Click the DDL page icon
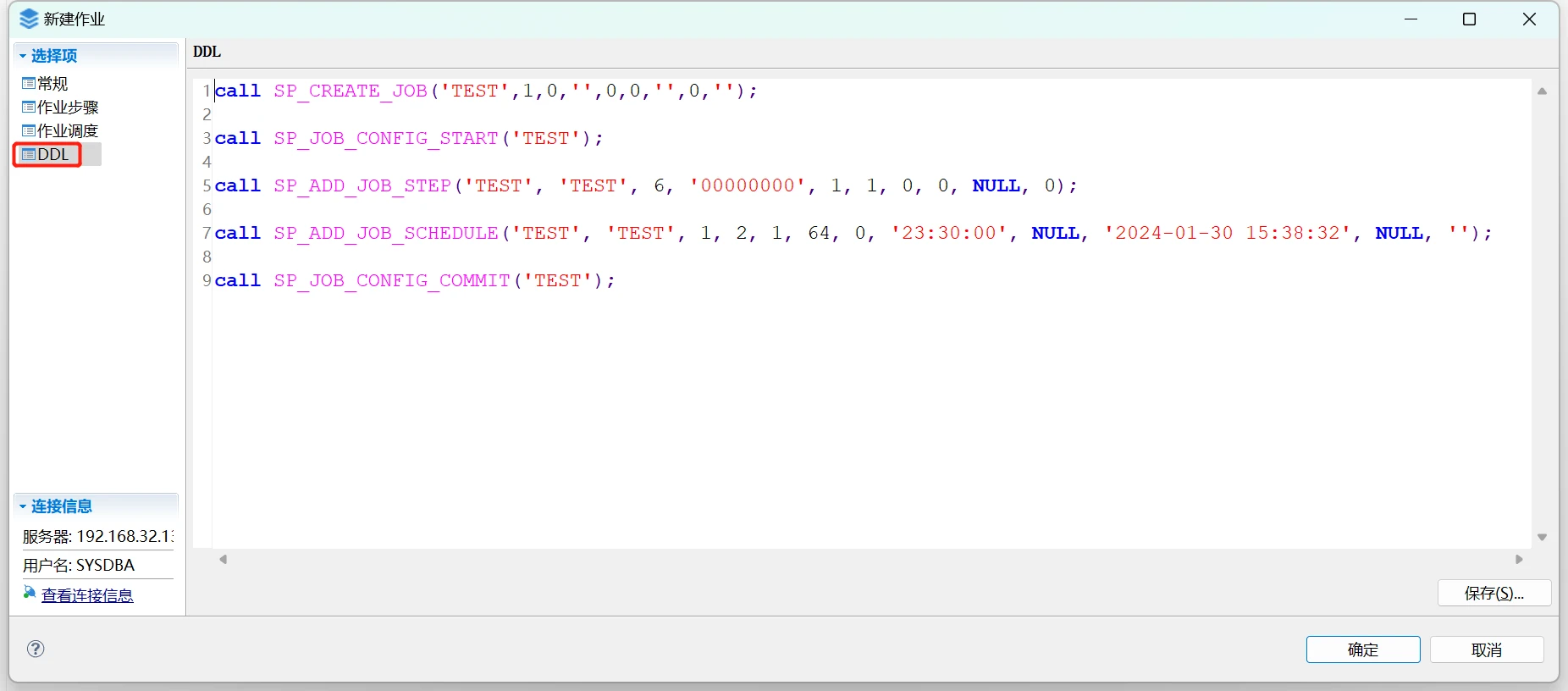 (x=29, y=155)
